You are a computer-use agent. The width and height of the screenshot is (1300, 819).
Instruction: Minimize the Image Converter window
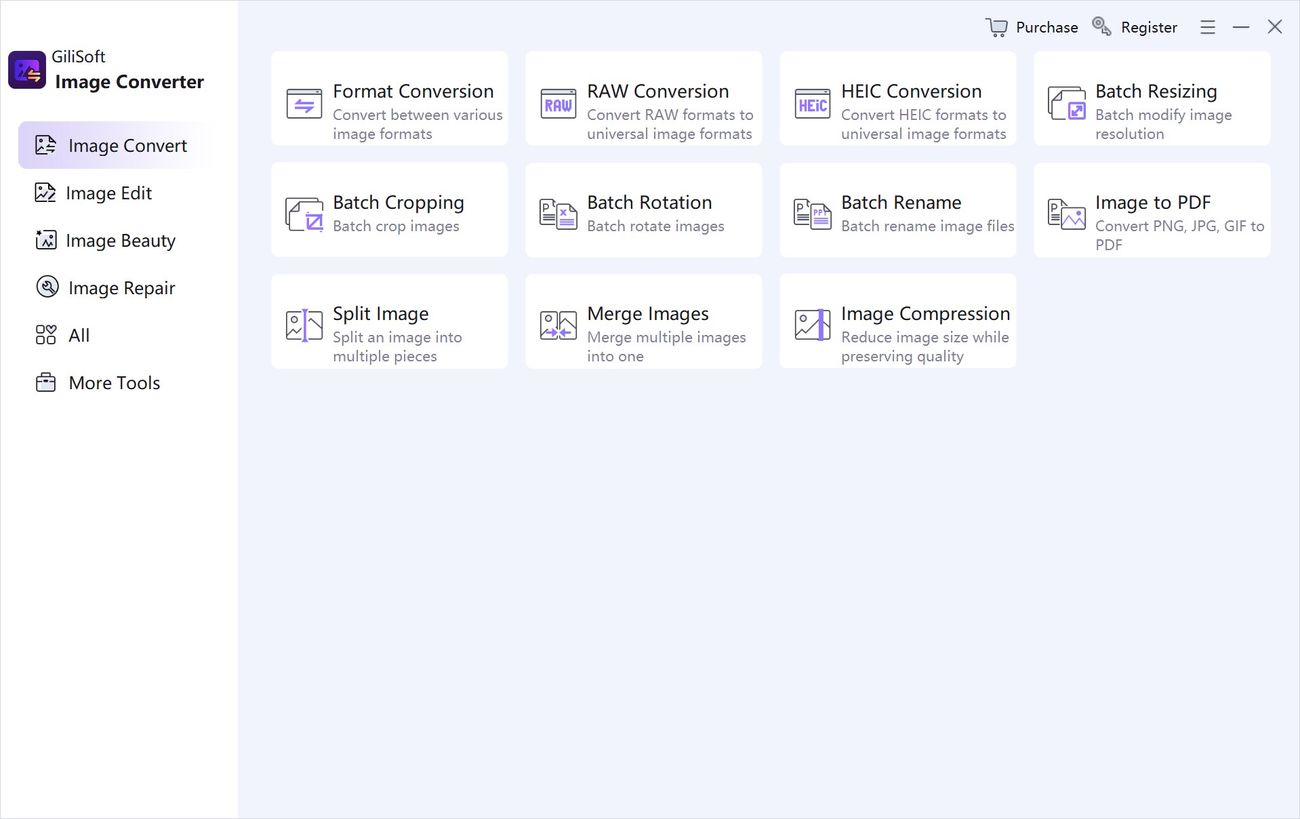(1241, 27)
